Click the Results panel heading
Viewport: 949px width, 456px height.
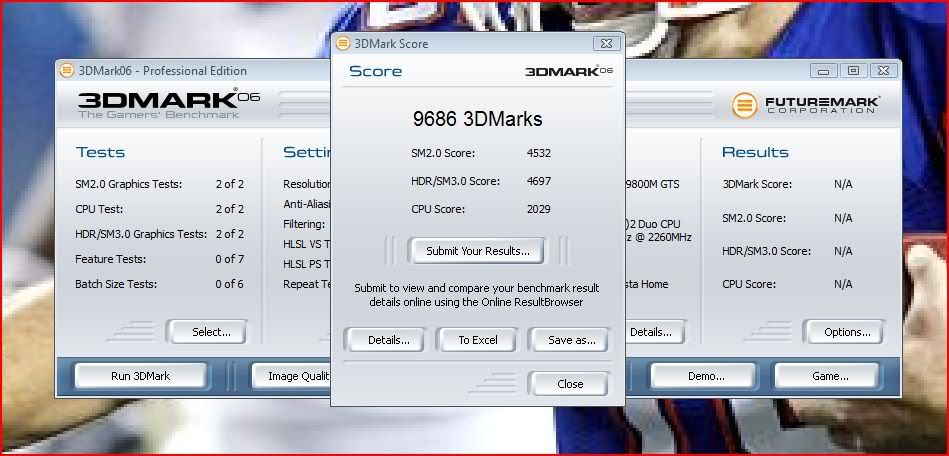click(755, 152)
